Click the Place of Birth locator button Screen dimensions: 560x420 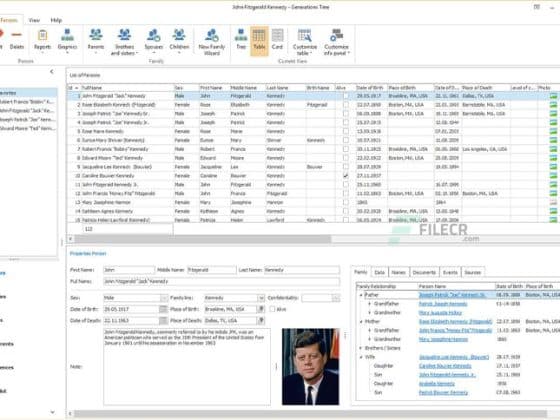261,309
